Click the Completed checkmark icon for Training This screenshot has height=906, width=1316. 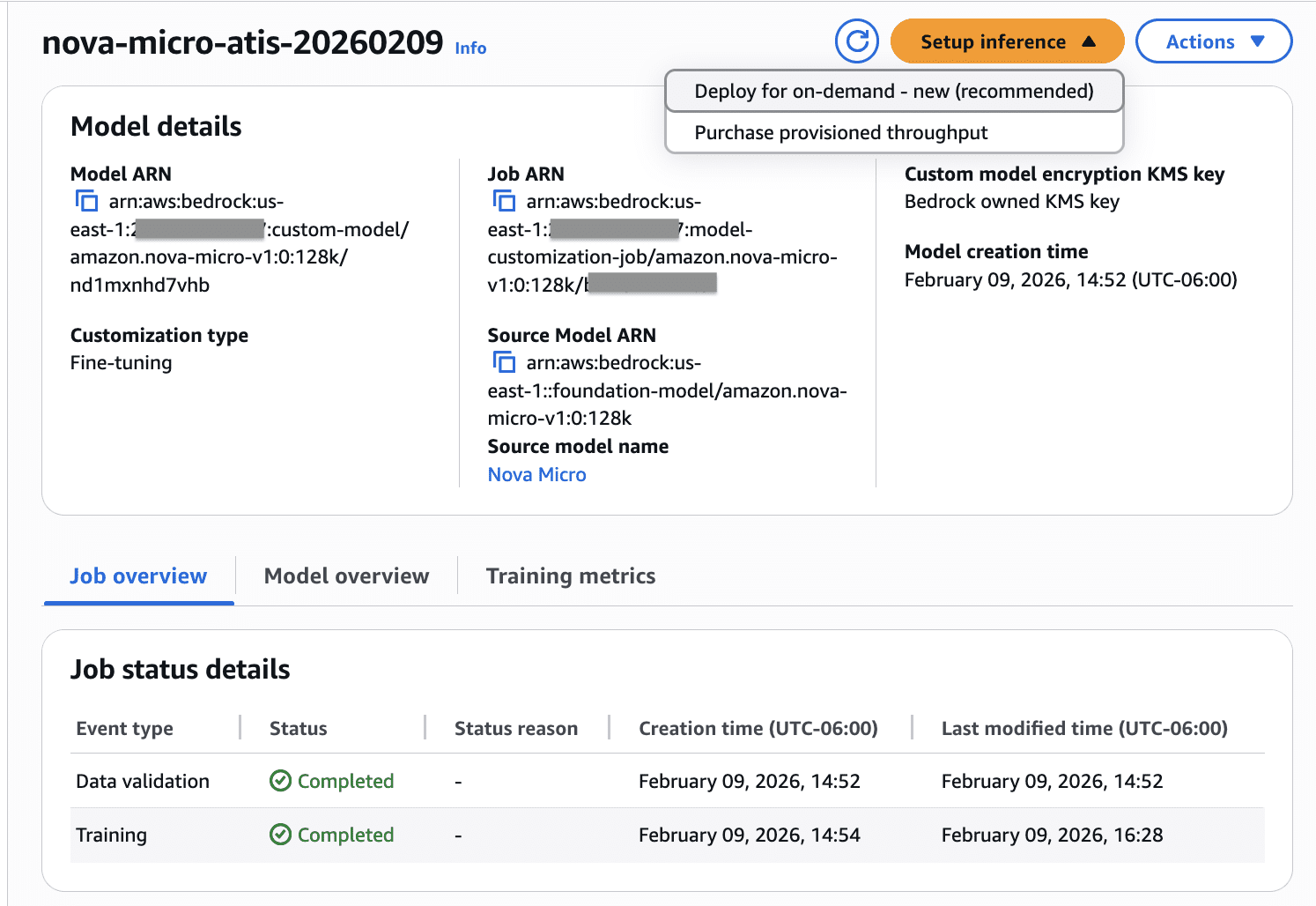pyautogui.click(x=279, y=835)
